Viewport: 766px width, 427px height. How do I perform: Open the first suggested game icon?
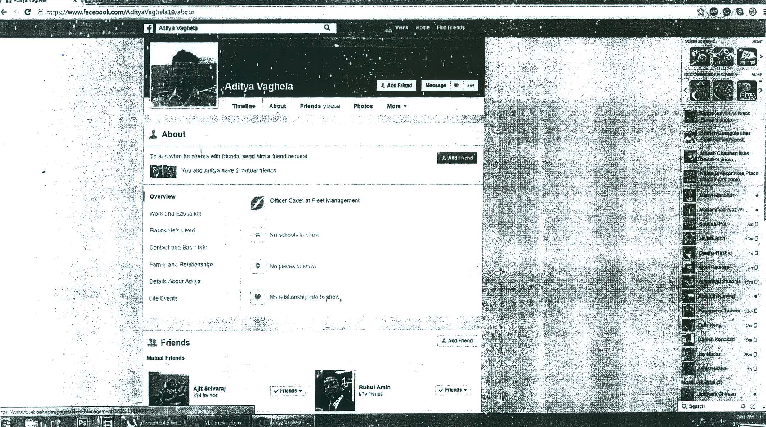tap(700, 57)
